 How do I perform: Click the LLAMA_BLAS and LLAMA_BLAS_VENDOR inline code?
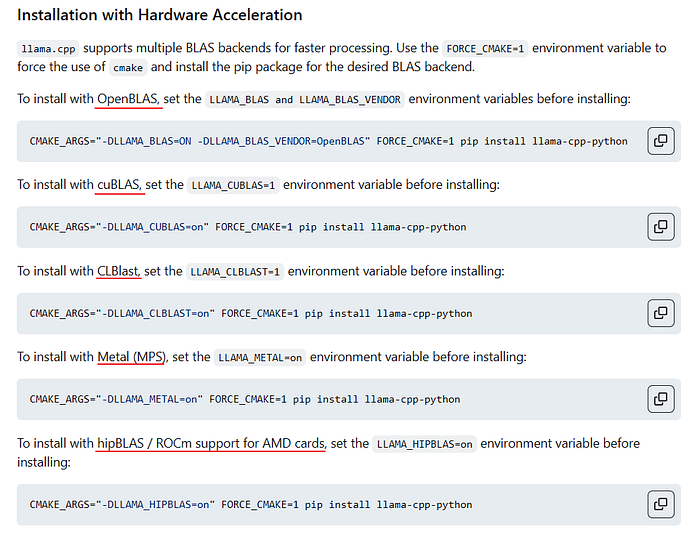(x=305, y=100)
